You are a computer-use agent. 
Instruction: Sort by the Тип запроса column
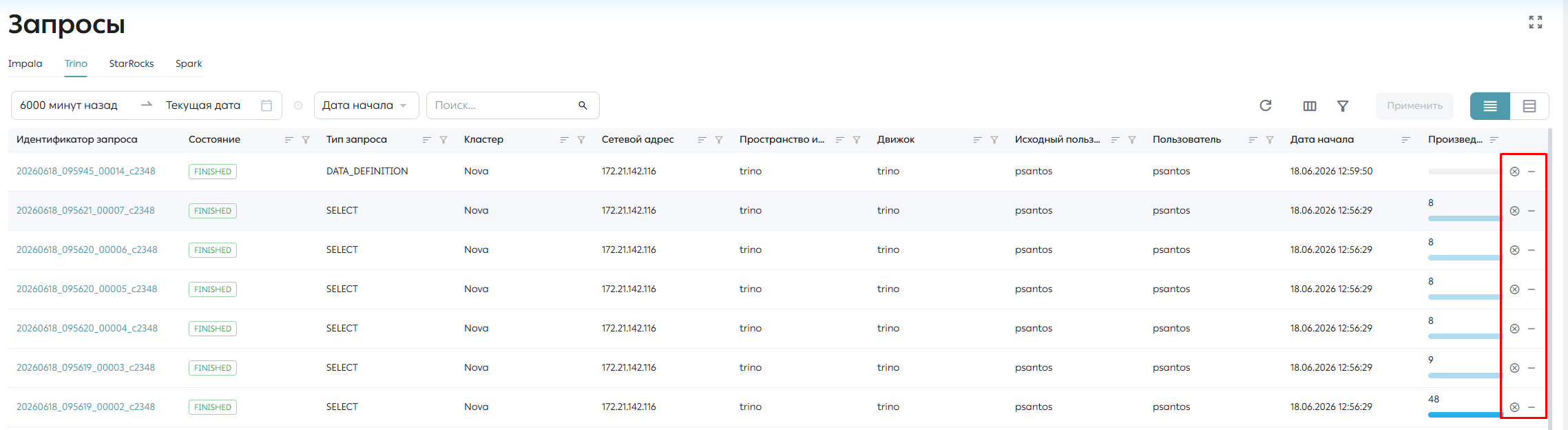click(x=426, y=140)
